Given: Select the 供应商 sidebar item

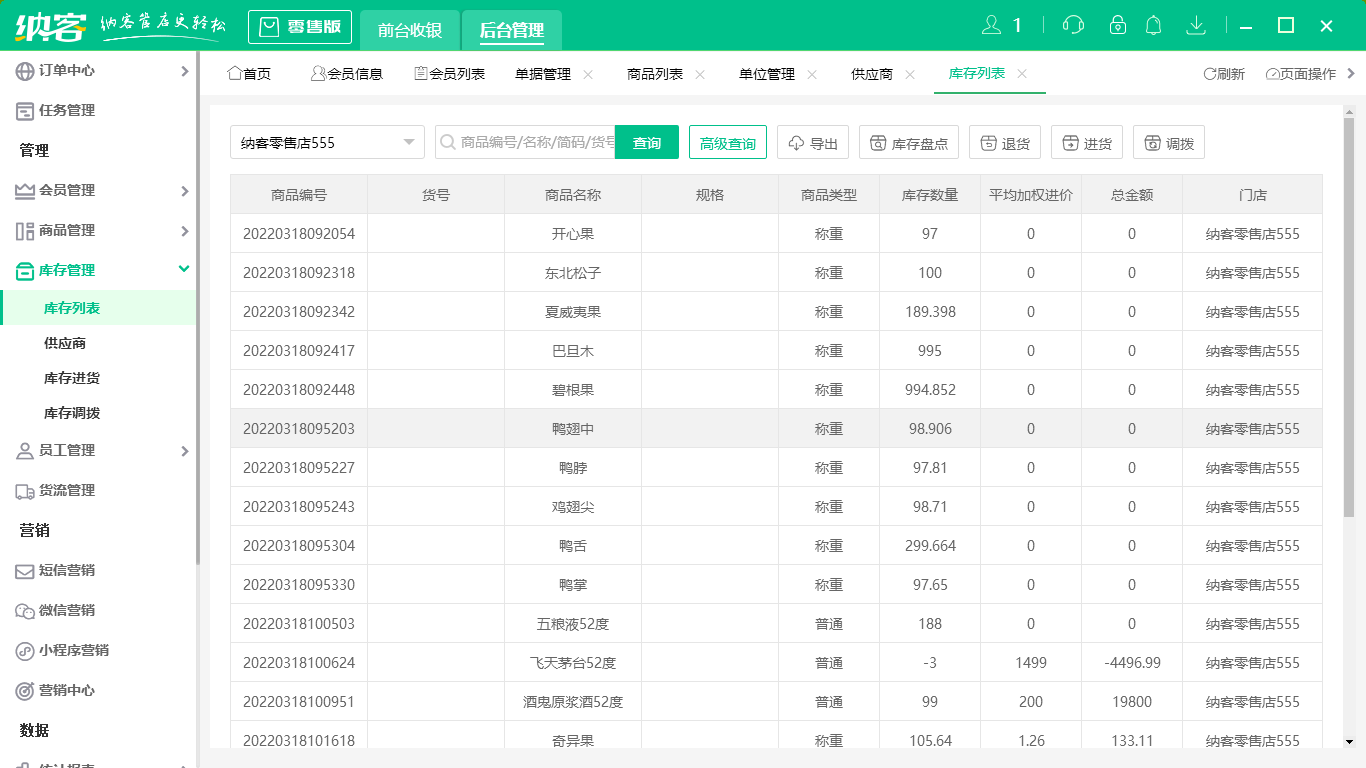Looking at the screenshot, I should (65, 343).
